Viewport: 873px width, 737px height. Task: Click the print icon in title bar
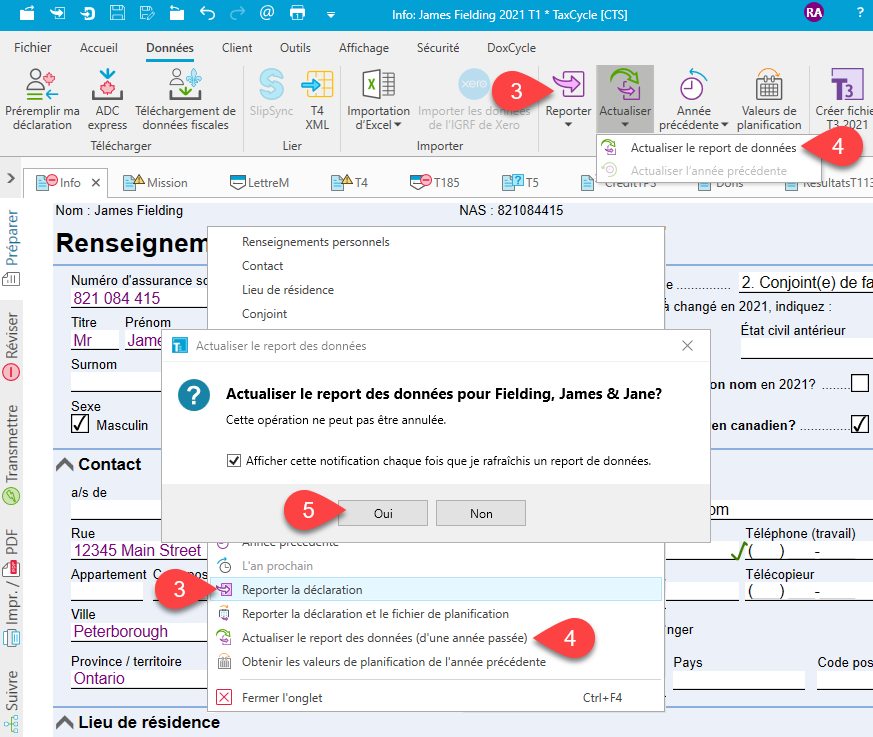(x=297, y=13)
